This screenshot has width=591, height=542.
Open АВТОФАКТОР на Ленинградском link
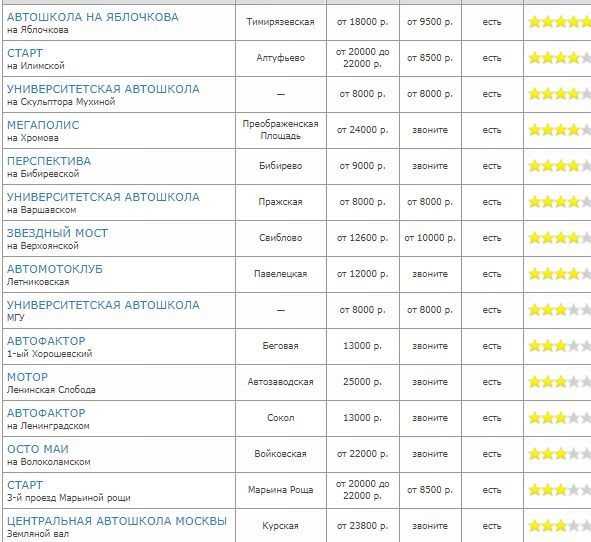coord(46,413)
